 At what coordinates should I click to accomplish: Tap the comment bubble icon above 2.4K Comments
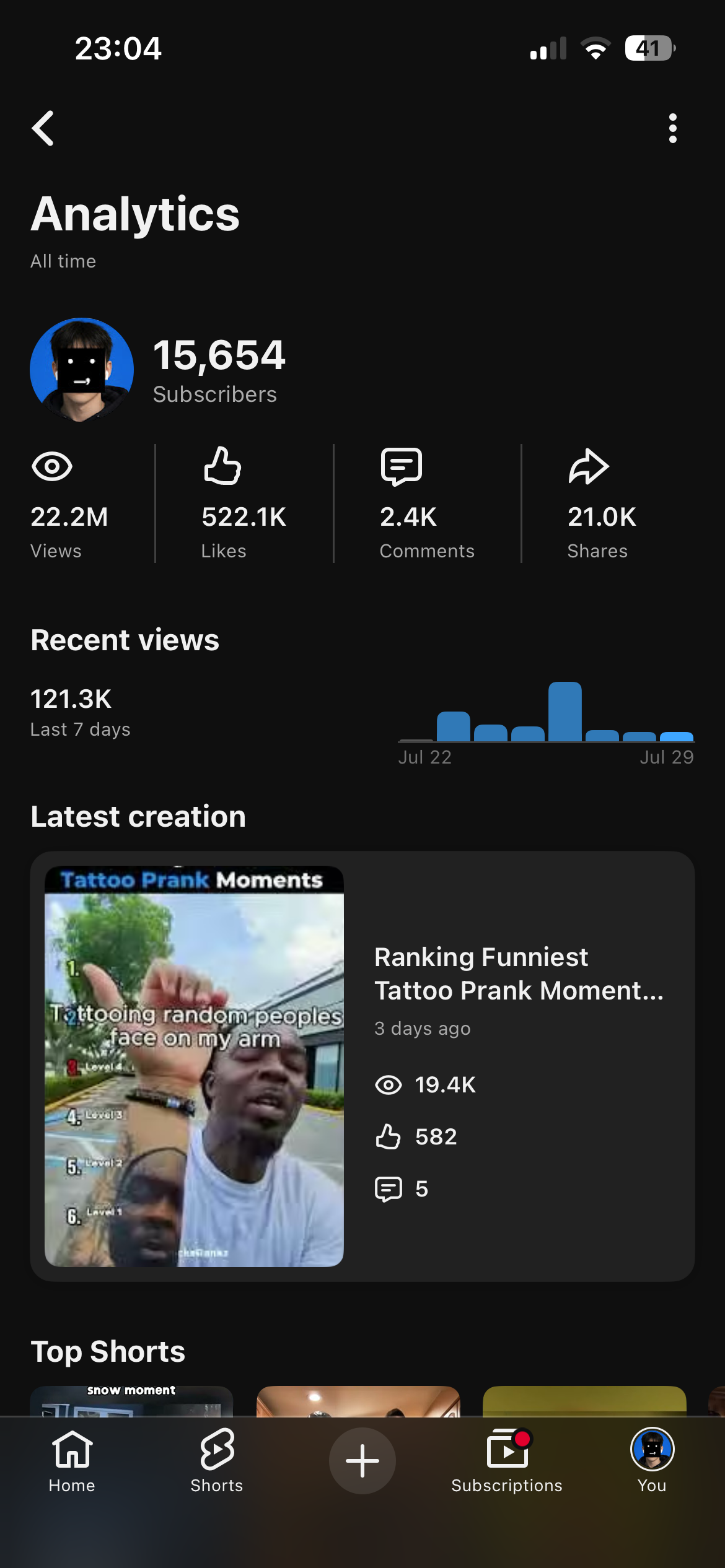coord(402,466)
